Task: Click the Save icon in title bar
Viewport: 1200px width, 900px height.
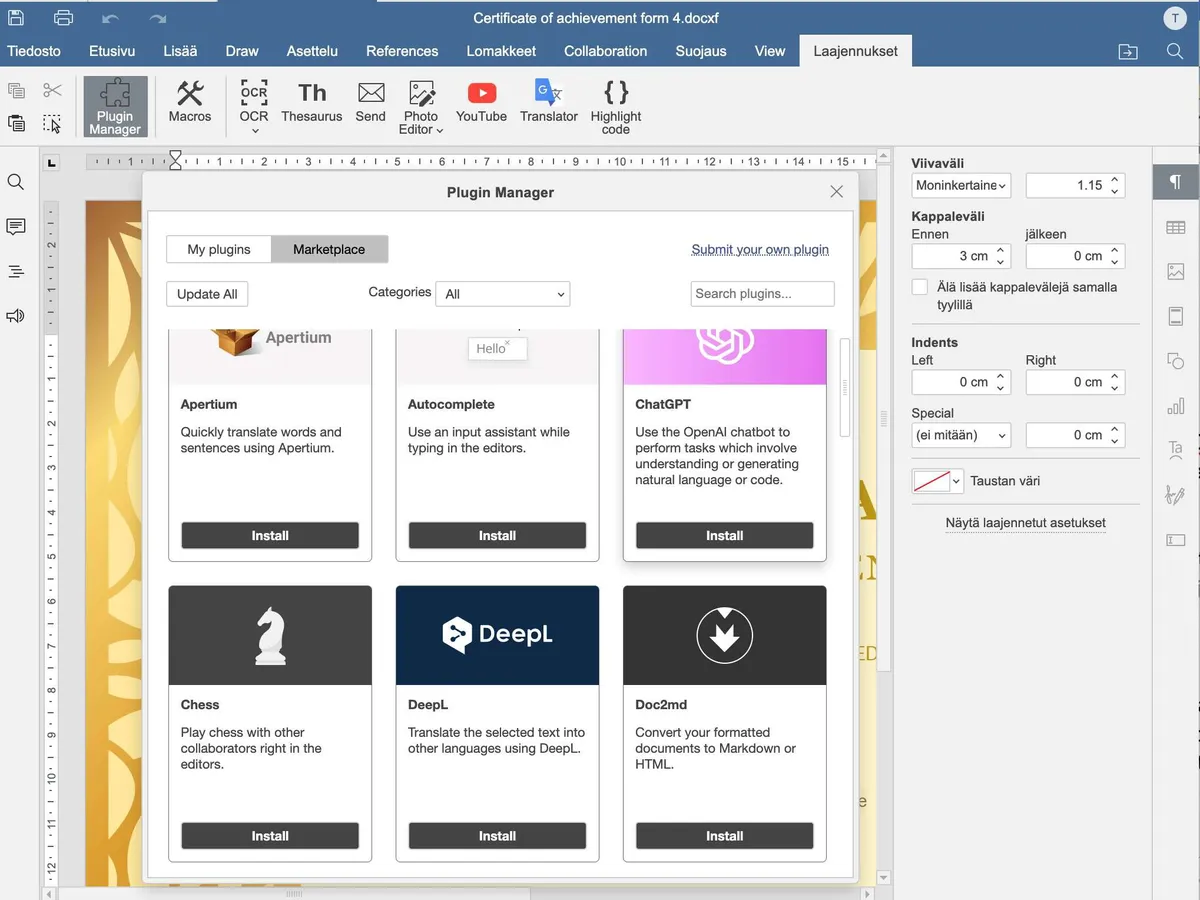Action: click(16, 18)
